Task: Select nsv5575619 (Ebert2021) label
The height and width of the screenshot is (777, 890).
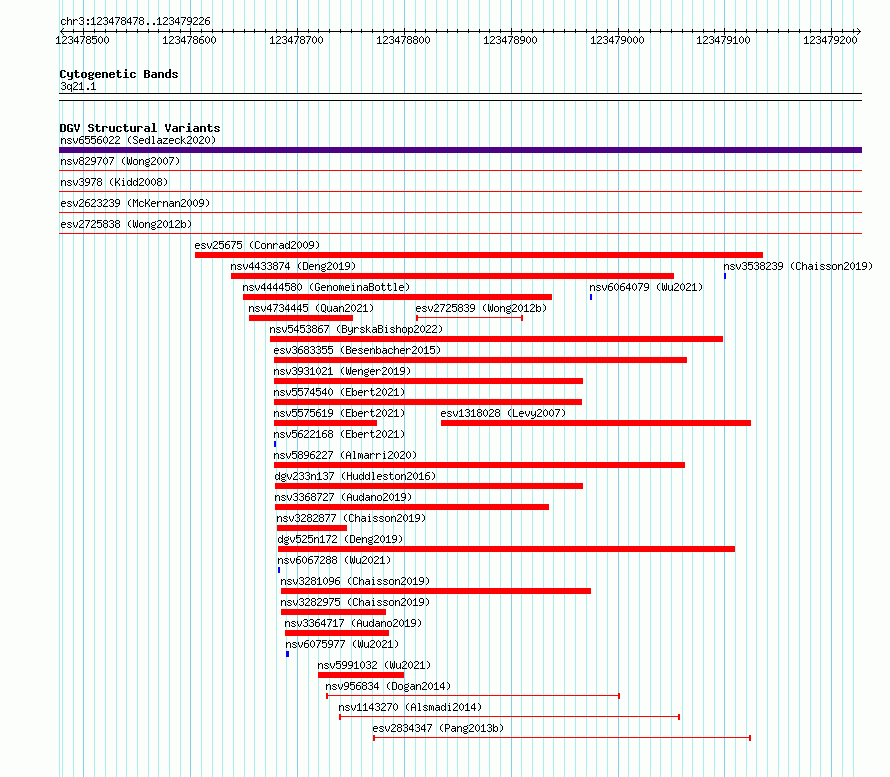Action: point(339,413)
